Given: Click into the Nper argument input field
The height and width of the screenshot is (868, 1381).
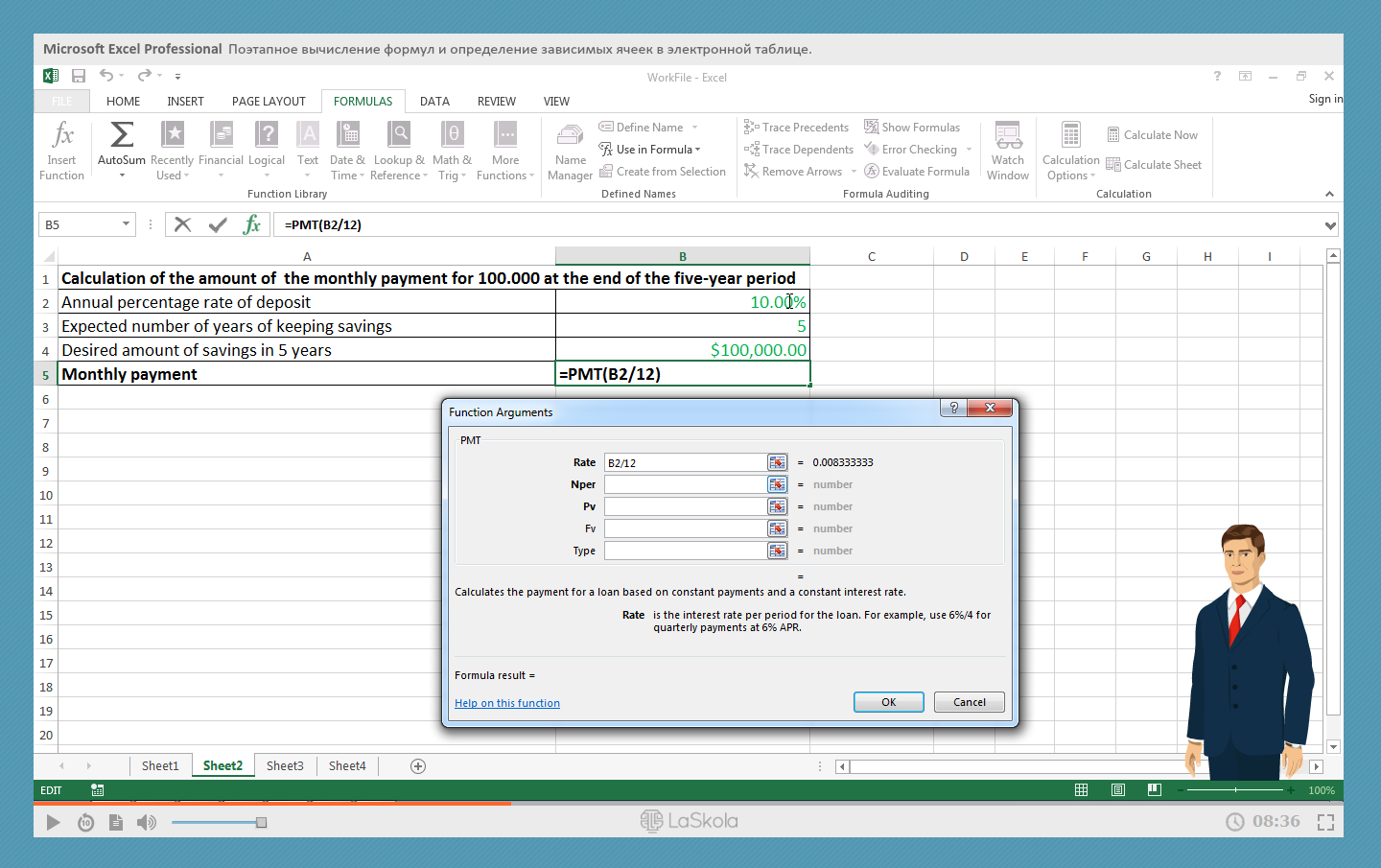Looking at the screenshot, I should 685,484.
